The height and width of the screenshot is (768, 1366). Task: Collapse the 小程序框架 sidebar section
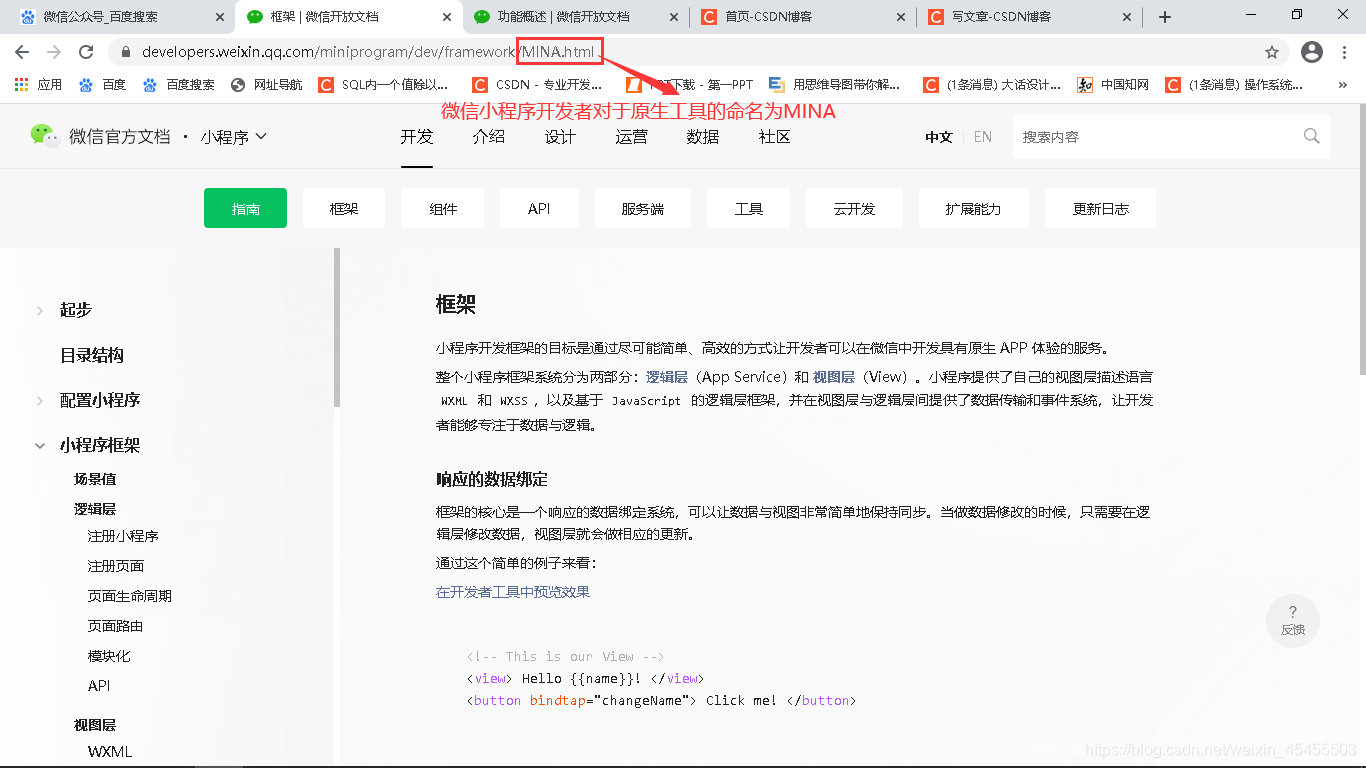pyautogui.click(x=40, y=445)
